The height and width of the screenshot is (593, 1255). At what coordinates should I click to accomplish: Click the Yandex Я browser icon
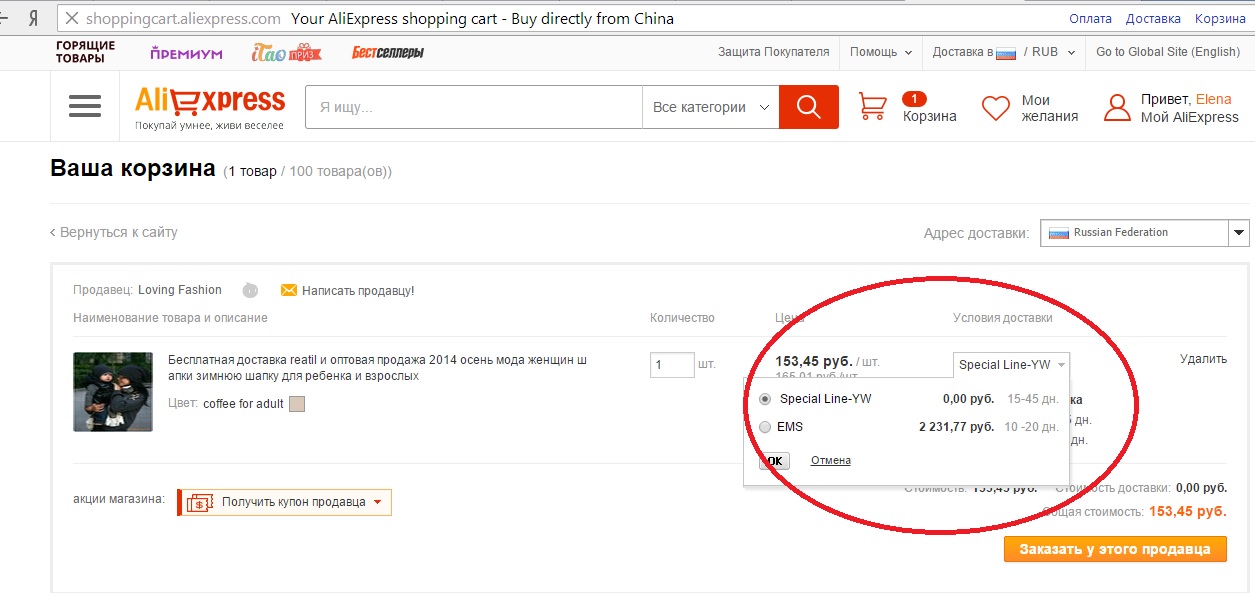[33, 18]
